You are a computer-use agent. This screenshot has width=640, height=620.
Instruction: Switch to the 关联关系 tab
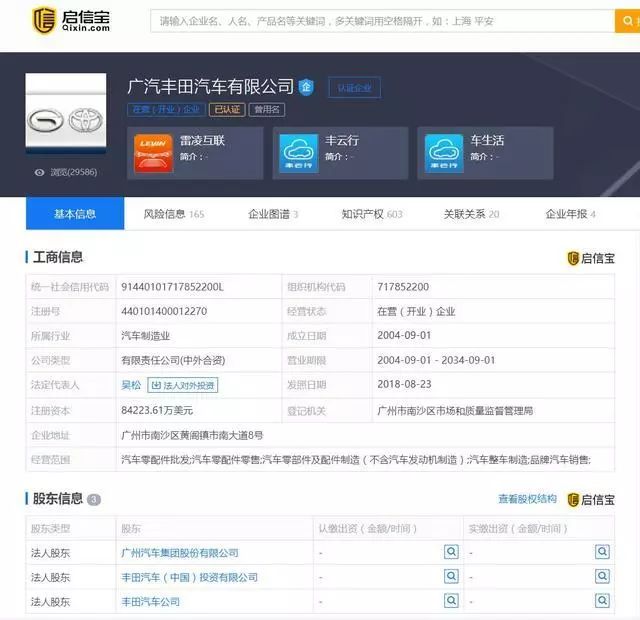pyautogui.click(x=471, y=214)
